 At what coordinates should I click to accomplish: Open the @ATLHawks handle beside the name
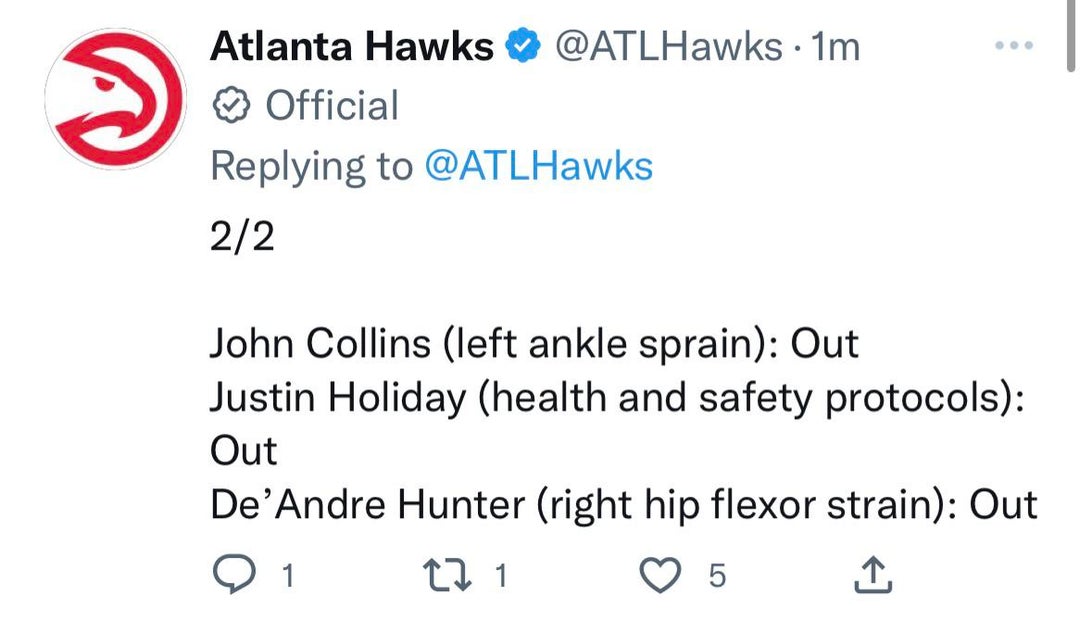[668, 46]
